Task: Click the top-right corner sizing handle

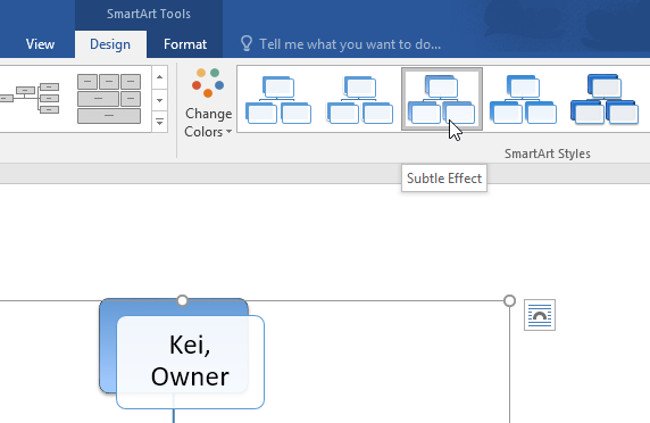Action: 510,301
